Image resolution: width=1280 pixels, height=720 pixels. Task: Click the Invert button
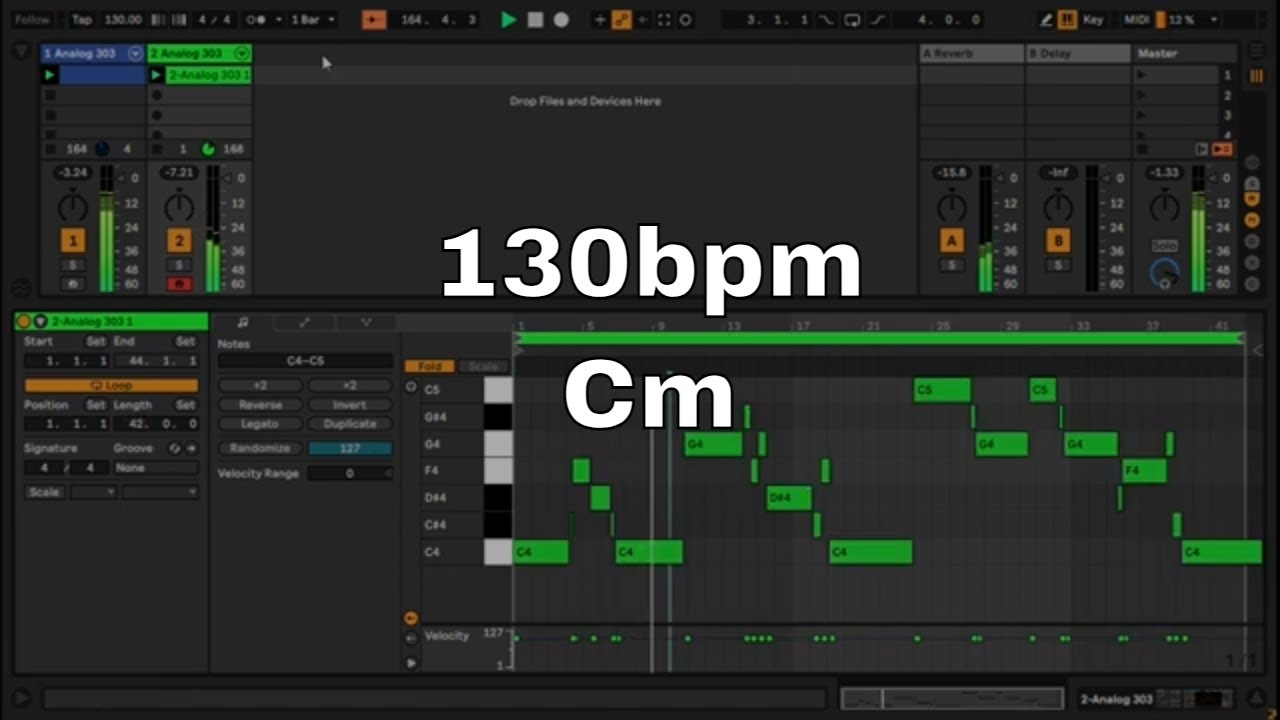350,404
